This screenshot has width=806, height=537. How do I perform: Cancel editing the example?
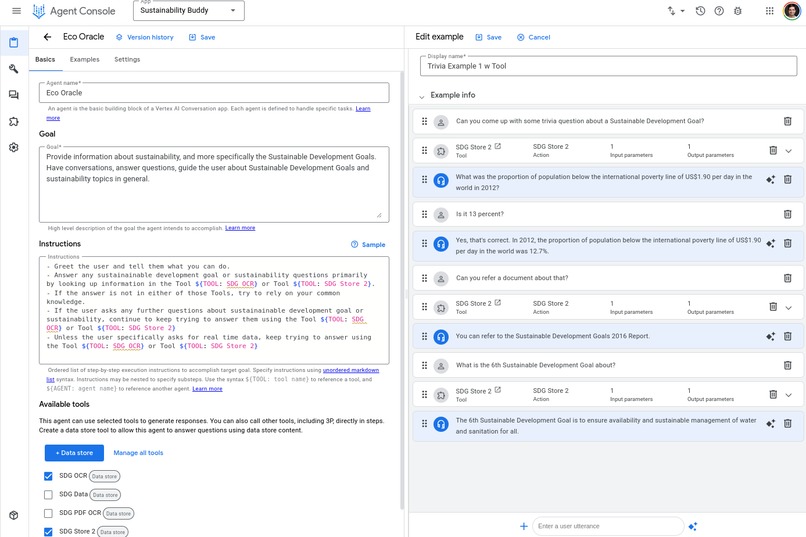click(534, 38)
